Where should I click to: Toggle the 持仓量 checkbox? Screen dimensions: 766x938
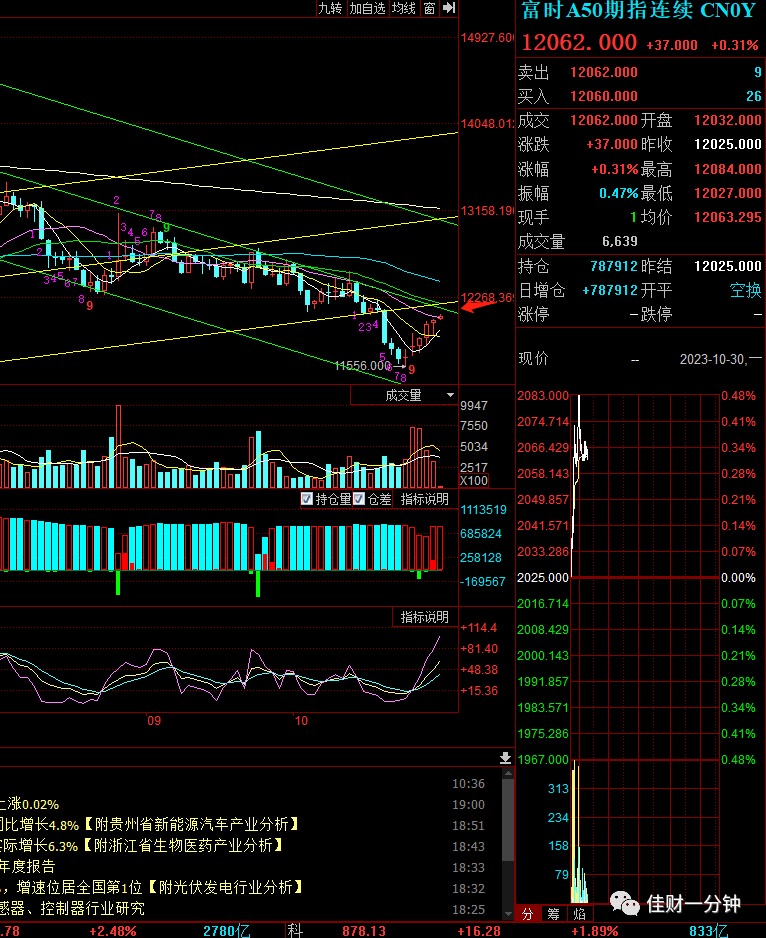tap(307, 498)
